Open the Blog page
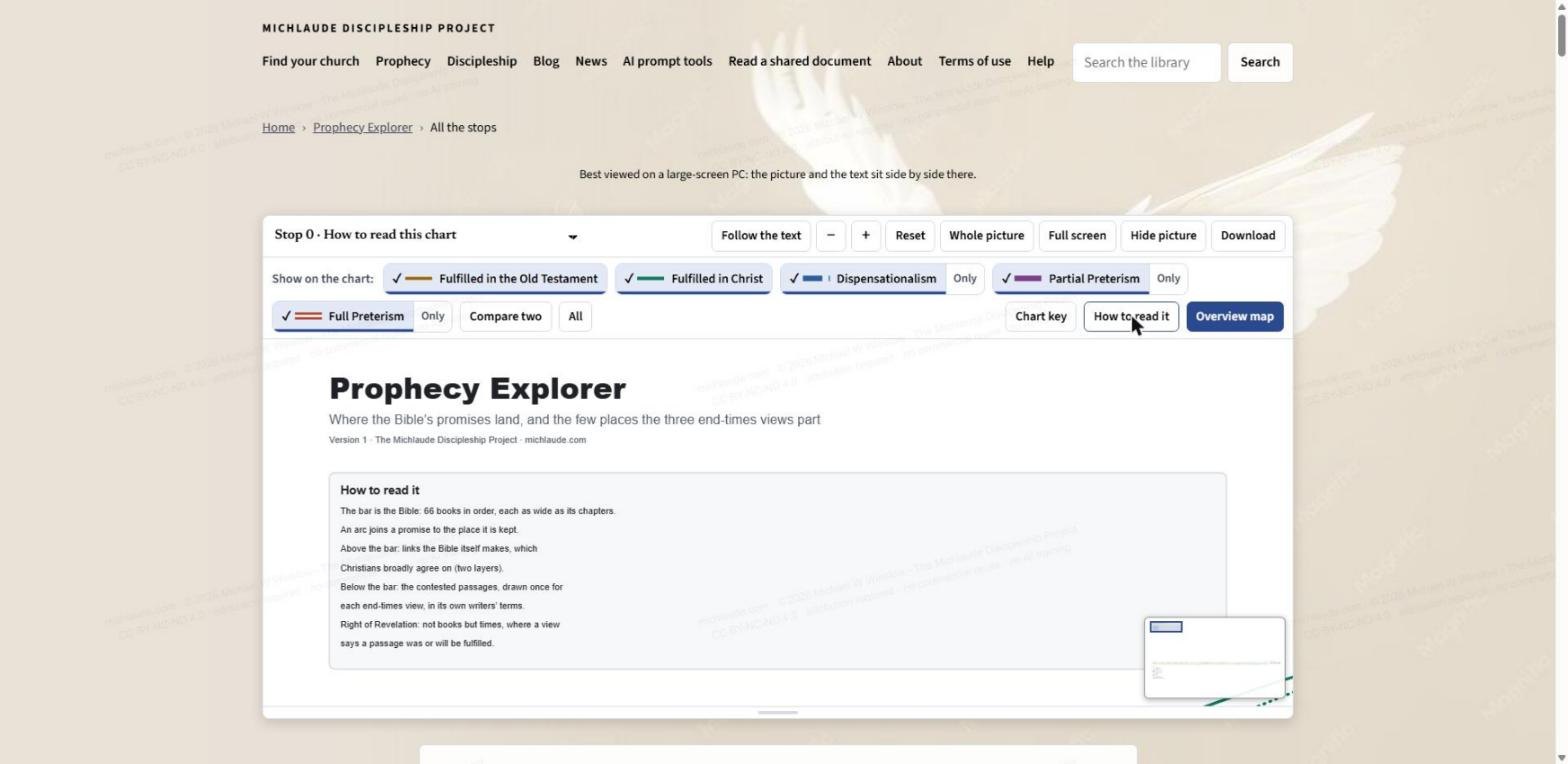 [x=546, y=61]
